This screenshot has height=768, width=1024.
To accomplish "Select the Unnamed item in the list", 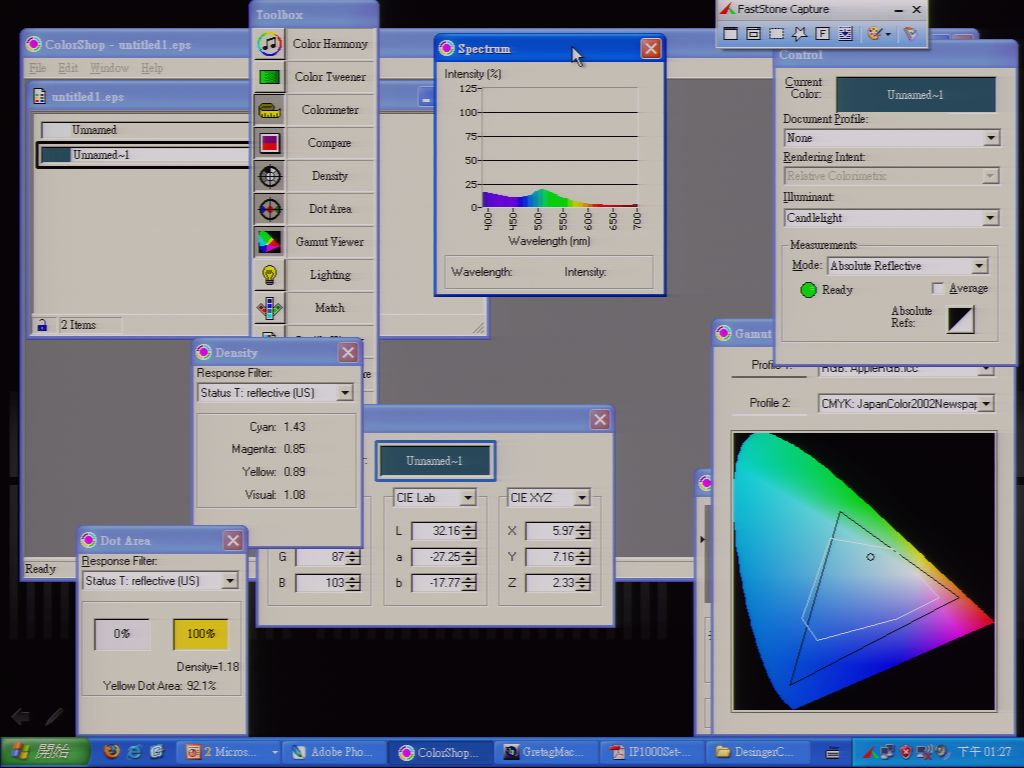I will 144,130.
